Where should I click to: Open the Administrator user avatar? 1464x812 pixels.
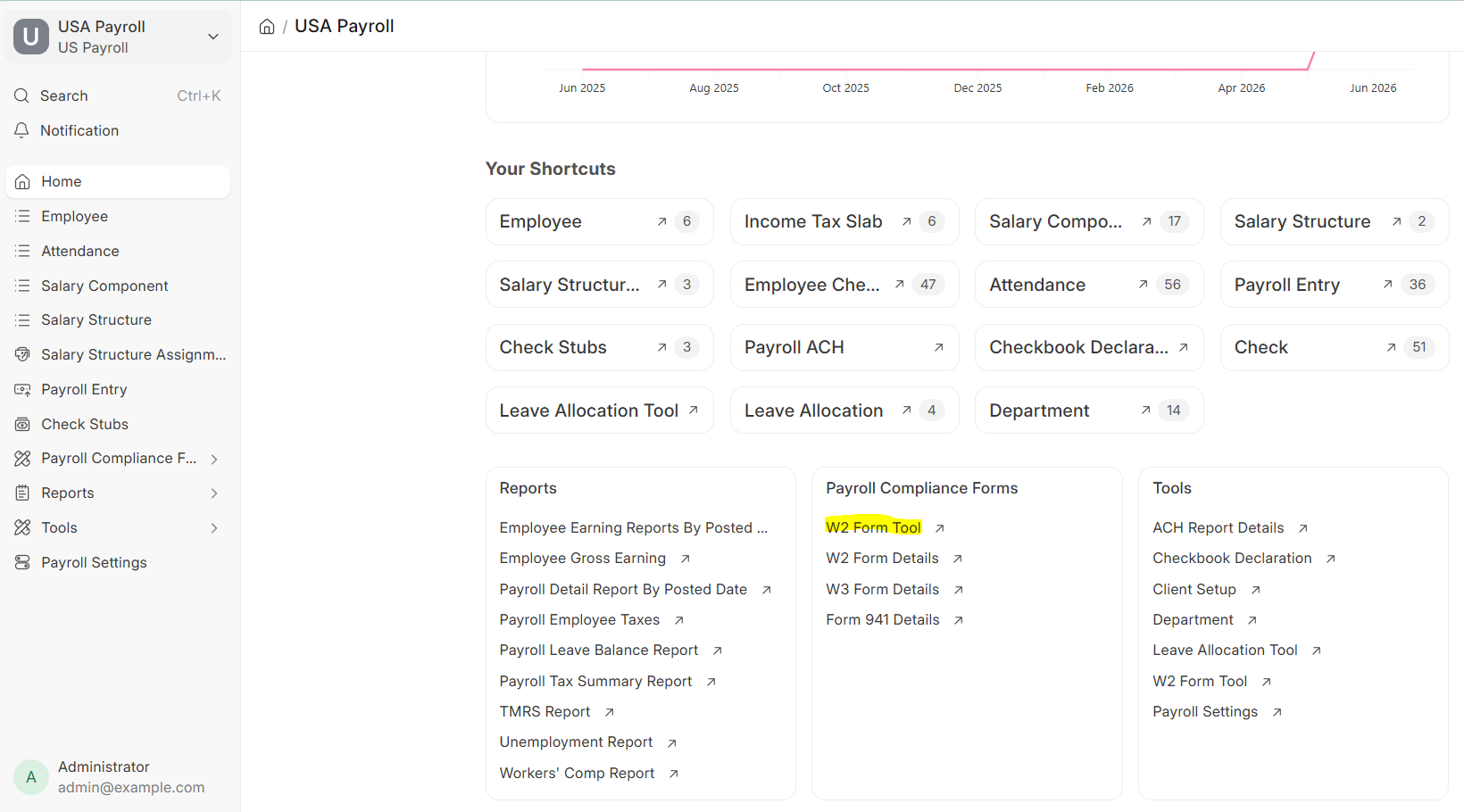tap(31, 777)
